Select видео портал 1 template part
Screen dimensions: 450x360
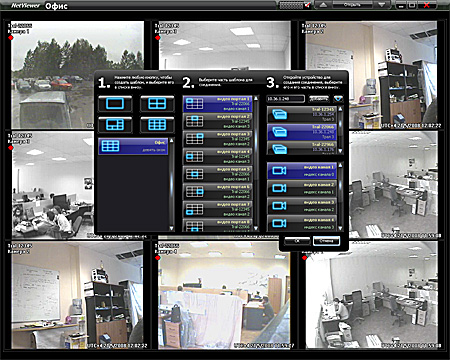pos(218,104)
